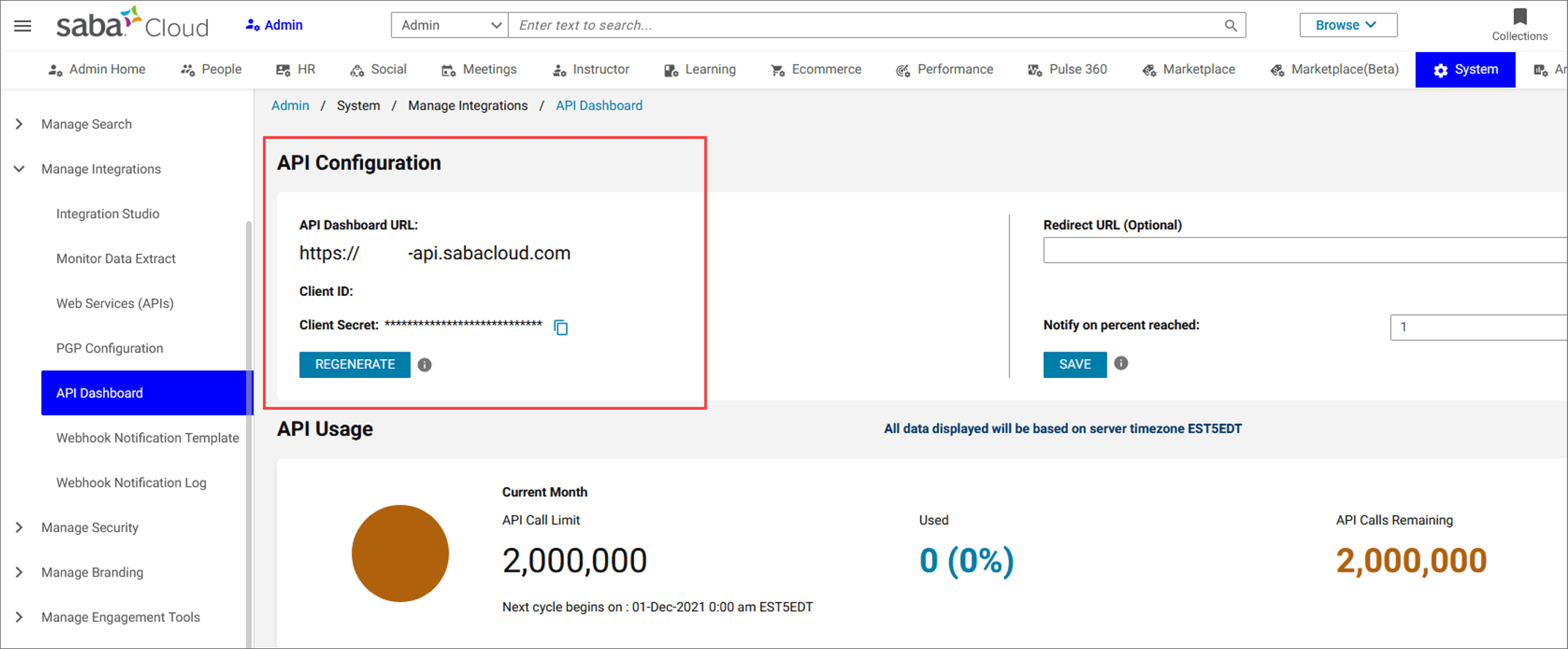The image size is (1568, 649).
Task: Click the Marketplace(Beta) tab icon
Action: pos(1277,70)
